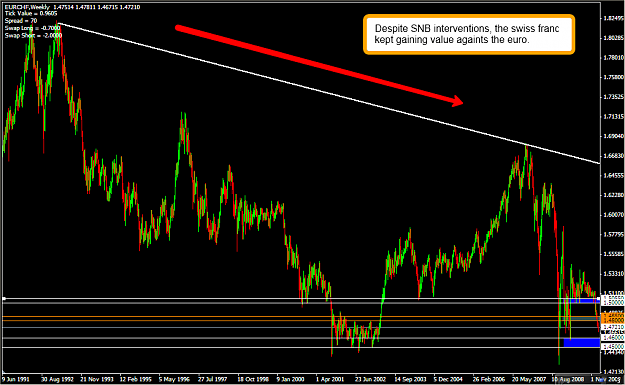The image size is (625, 385).
Task: Click the white 1.46000 price level tag
Action: click(613, 338)
